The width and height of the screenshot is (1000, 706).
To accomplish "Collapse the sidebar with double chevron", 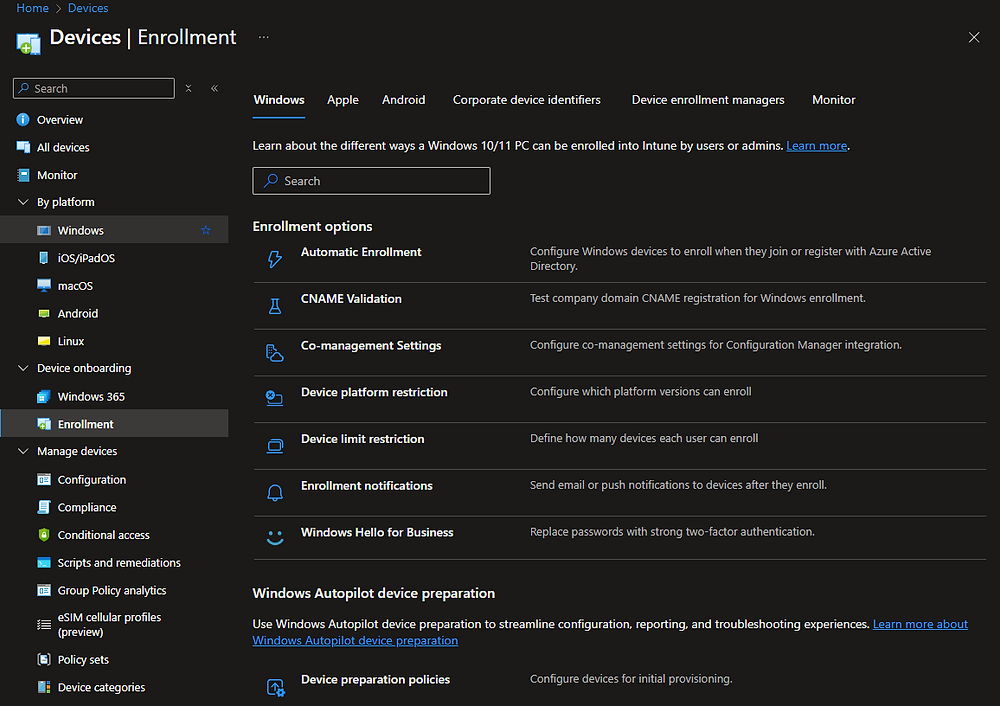I will click(214, 89).
